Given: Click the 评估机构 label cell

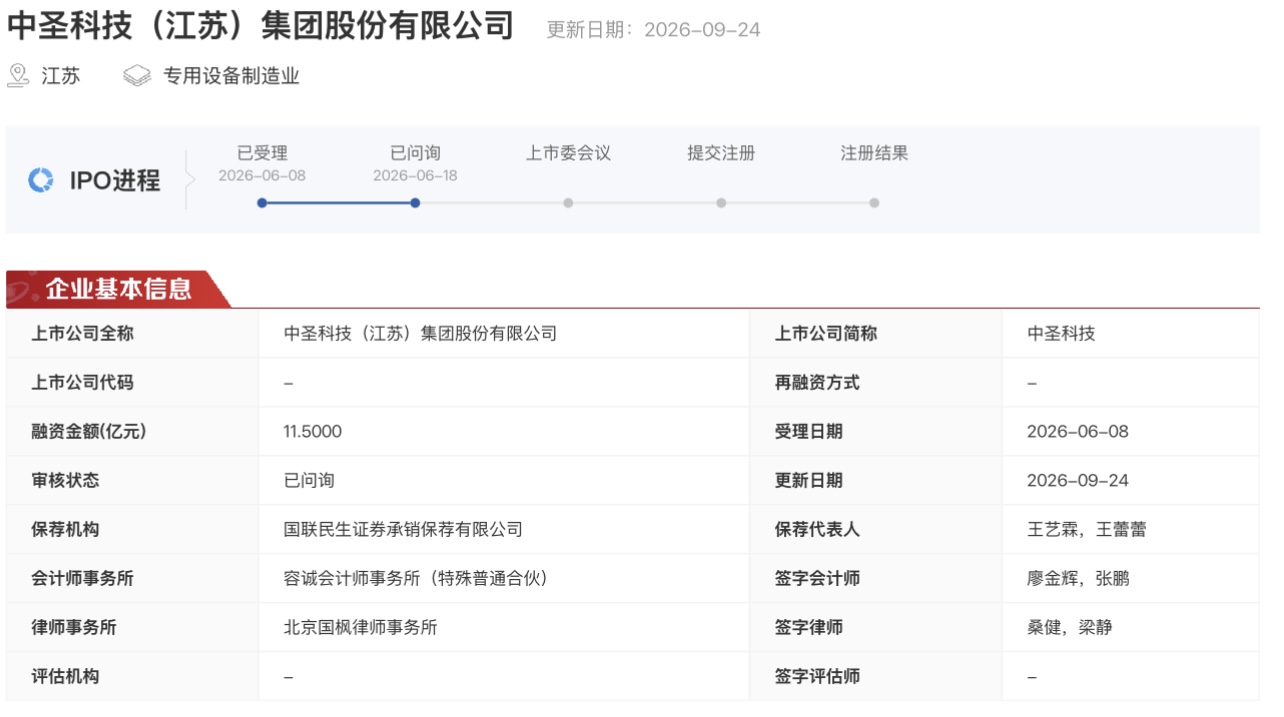Looking at the screenshot, I should click(x=132, y=677).
